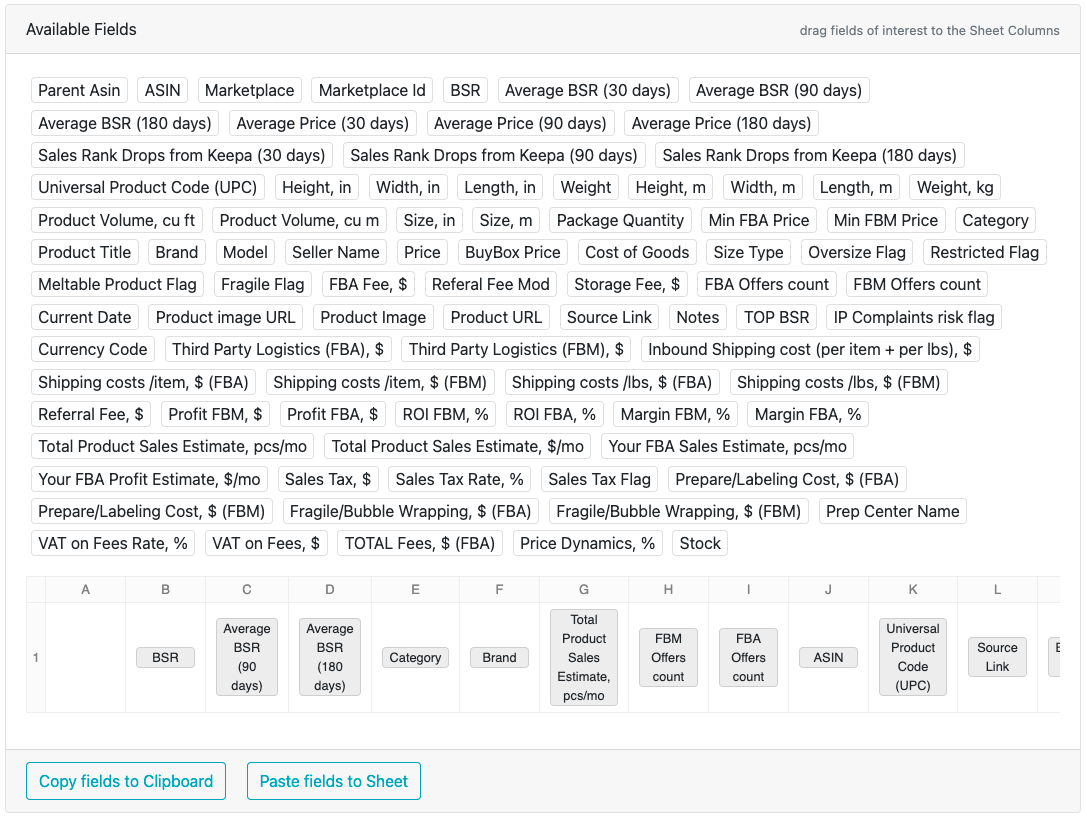The image size is (1087, 818).
Task: Click the Sales Tax Flag field
Action: [x=599, y=479]
